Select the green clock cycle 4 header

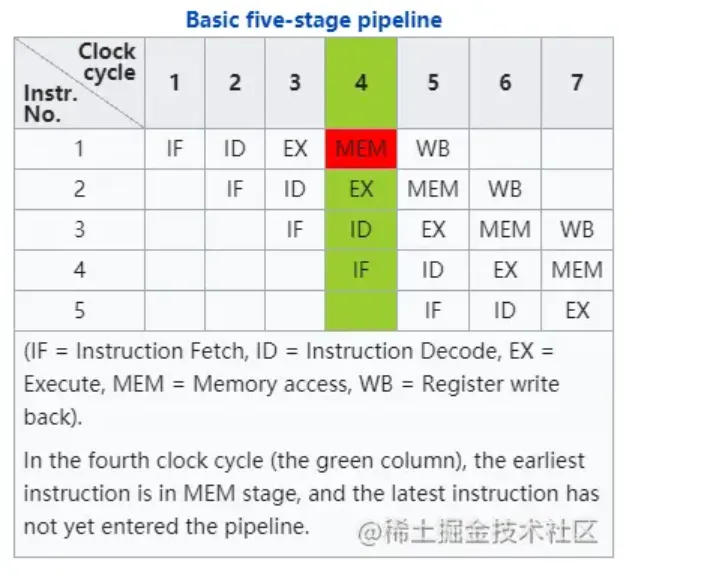pyautogui.click(x=361, y=83)
